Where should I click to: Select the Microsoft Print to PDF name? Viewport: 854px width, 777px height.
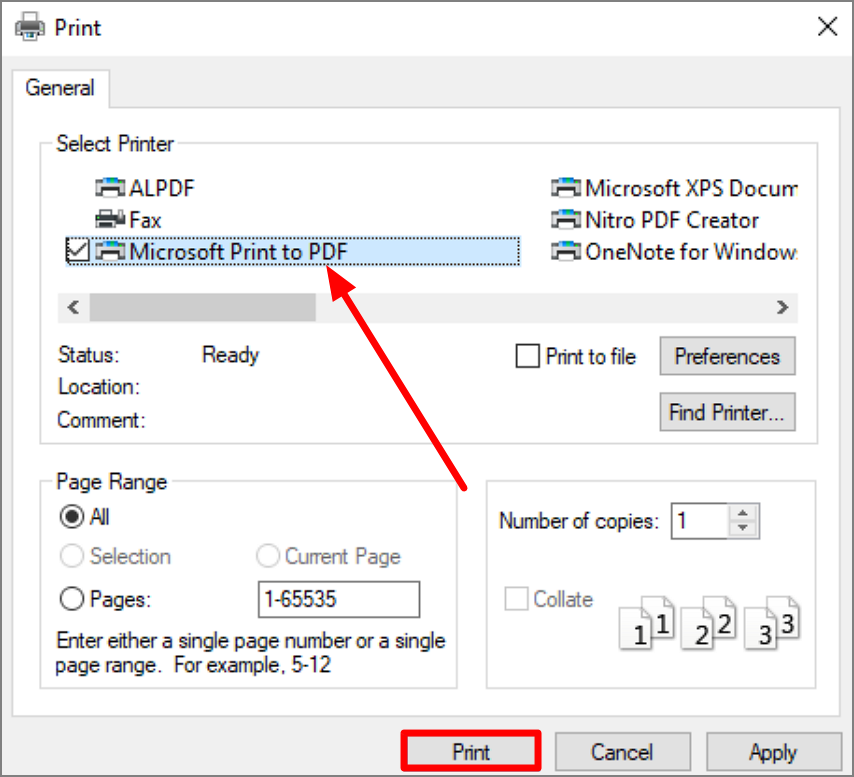tap(238, 252)
